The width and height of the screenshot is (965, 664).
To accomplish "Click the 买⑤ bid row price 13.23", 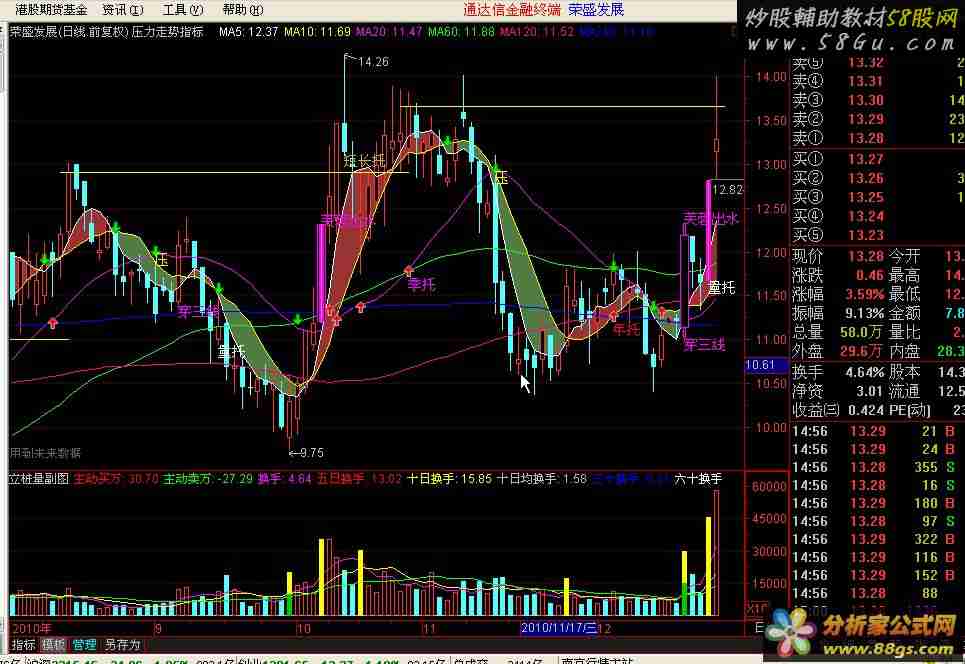I will (866, 236).
